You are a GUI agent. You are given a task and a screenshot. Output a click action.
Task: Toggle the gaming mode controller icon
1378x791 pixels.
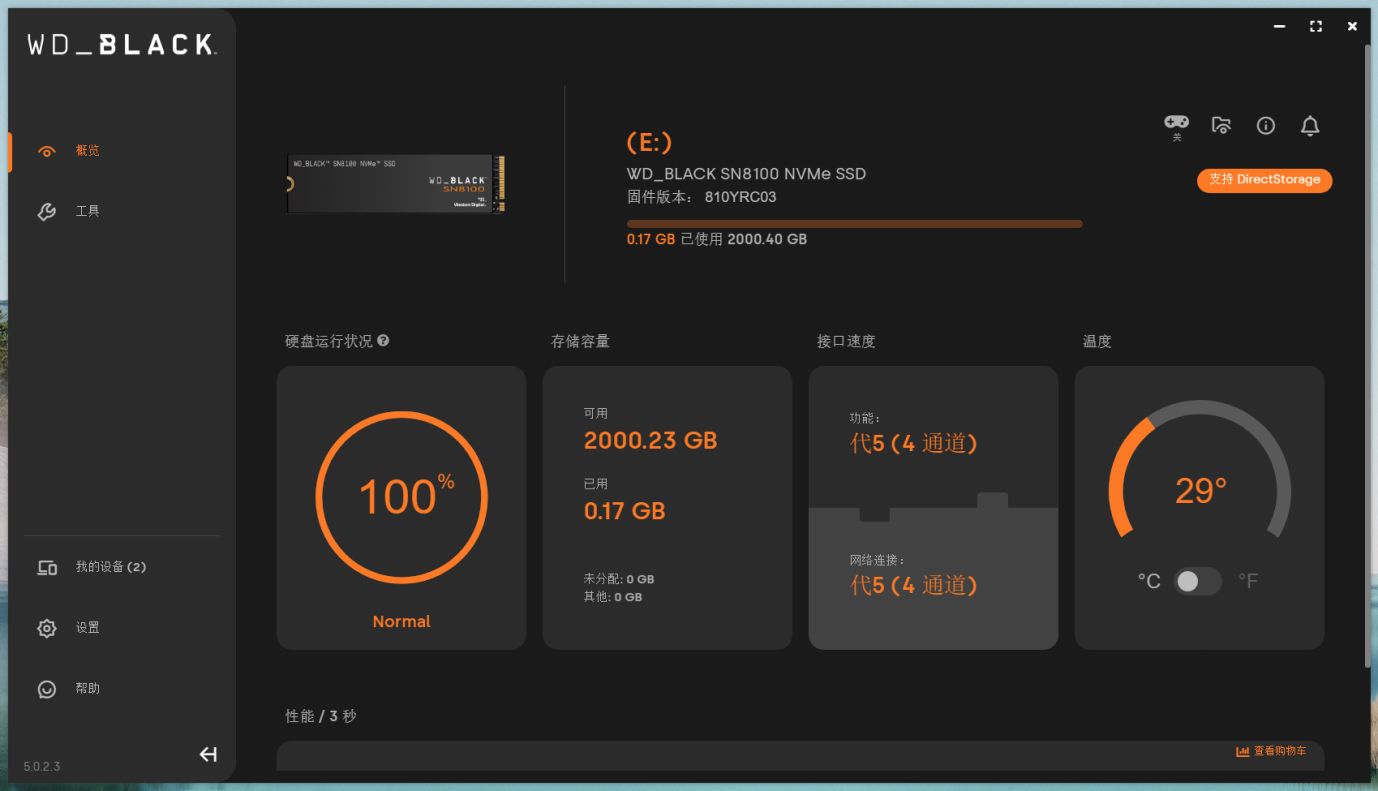point(1176,121)
